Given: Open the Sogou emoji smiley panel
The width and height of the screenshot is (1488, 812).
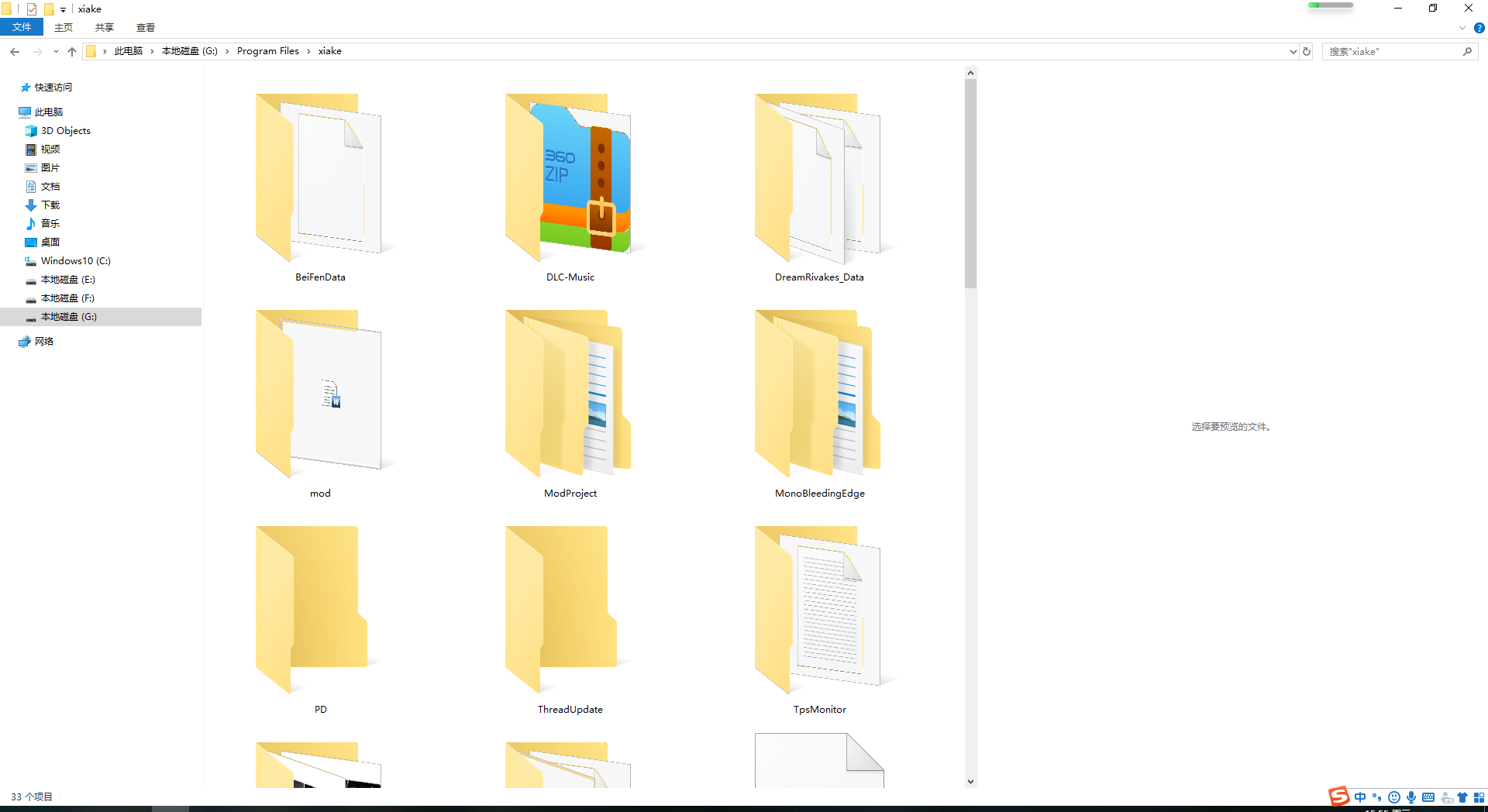Looking at the screenshot, I should pyautogui.click(x=1394, y=797).
